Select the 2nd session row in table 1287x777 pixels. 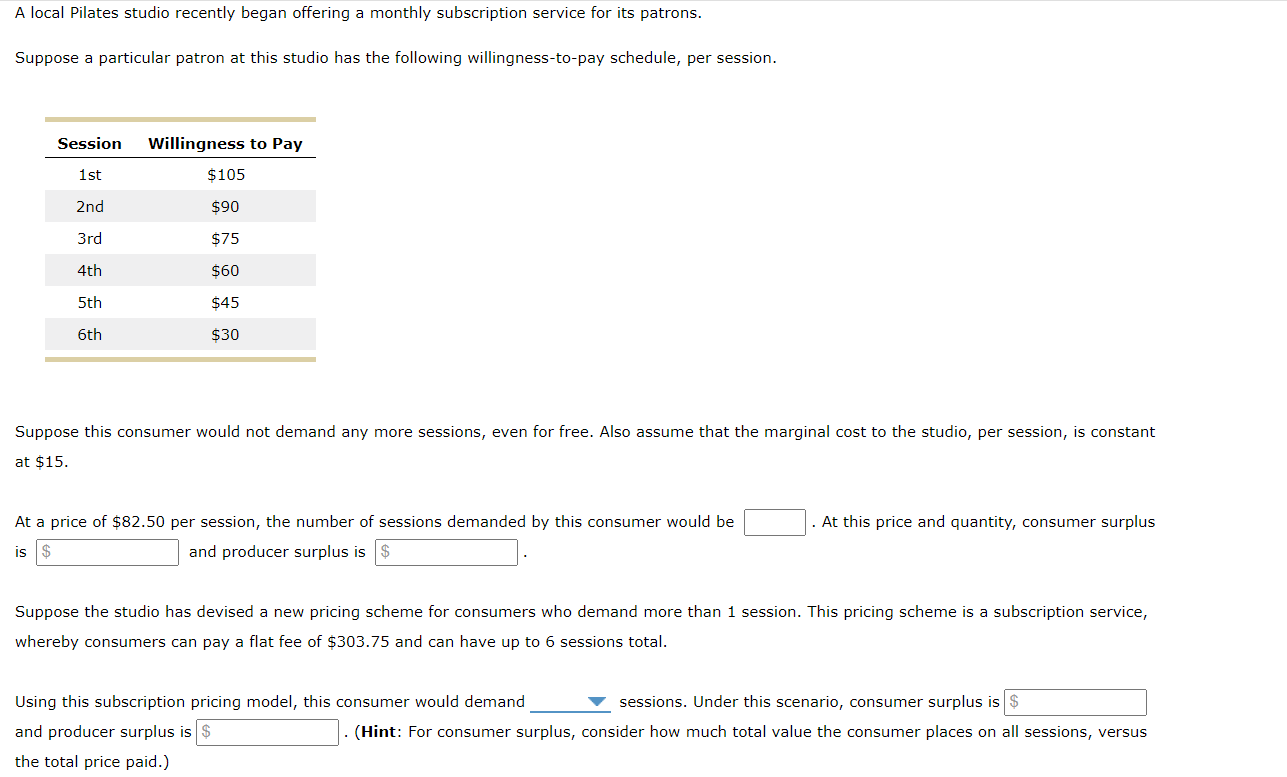point(180,206)
